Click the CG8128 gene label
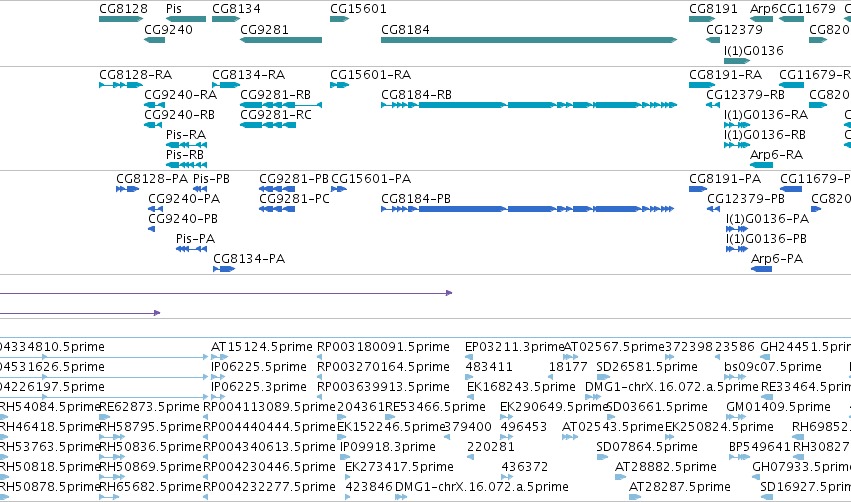851x502 pixels. 123,9
